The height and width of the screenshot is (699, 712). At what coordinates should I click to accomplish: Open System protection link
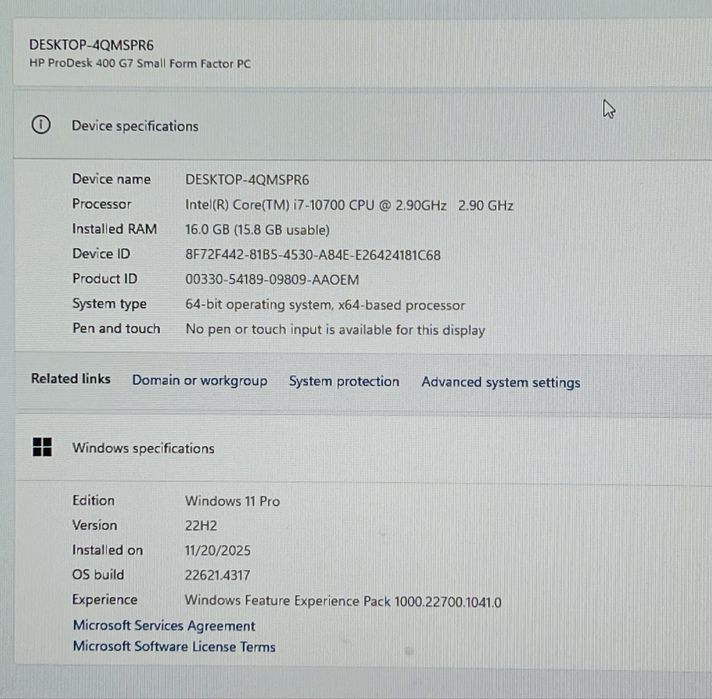coord(344,382)
